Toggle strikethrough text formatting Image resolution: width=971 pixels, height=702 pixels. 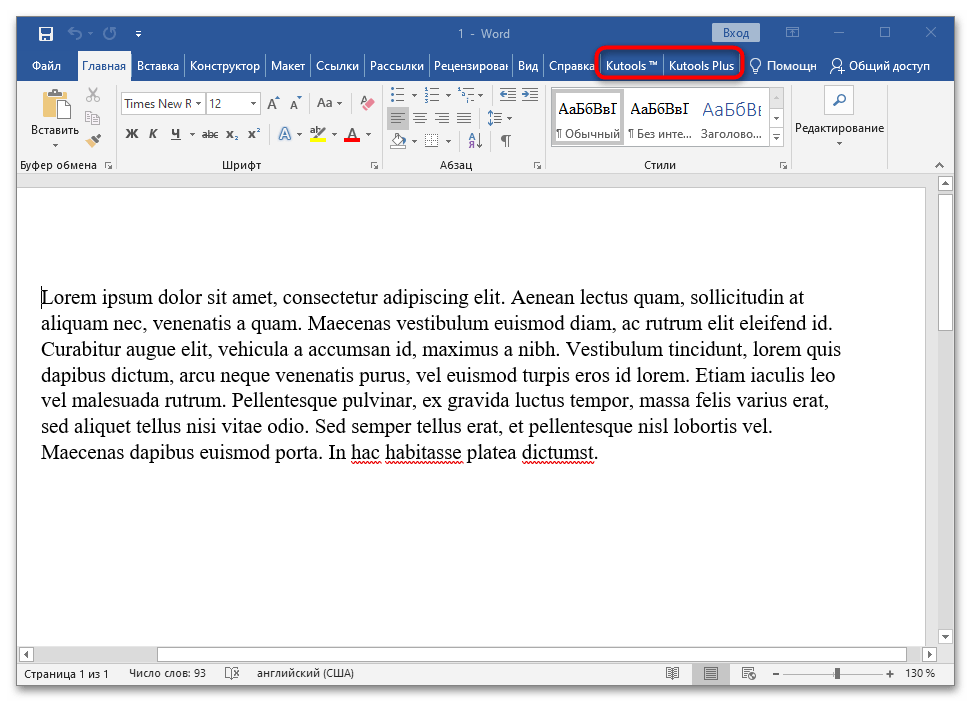click(x=210, y=134)
